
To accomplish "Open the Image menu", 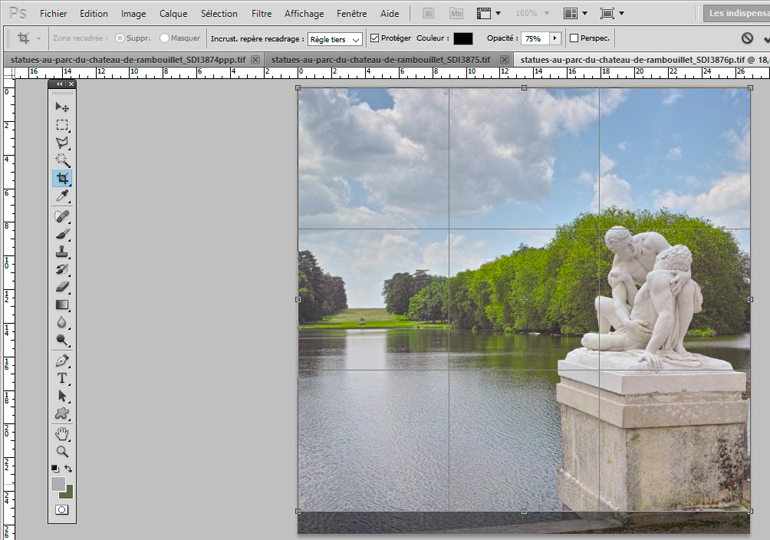I will pyautogui.click(x=134, y=14).
